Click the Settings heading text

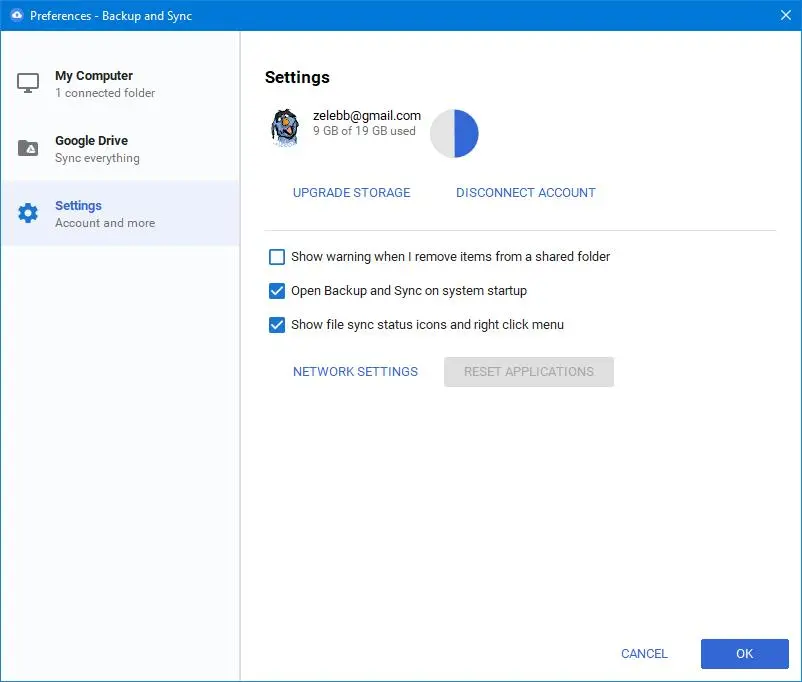[x=297, y=77]
